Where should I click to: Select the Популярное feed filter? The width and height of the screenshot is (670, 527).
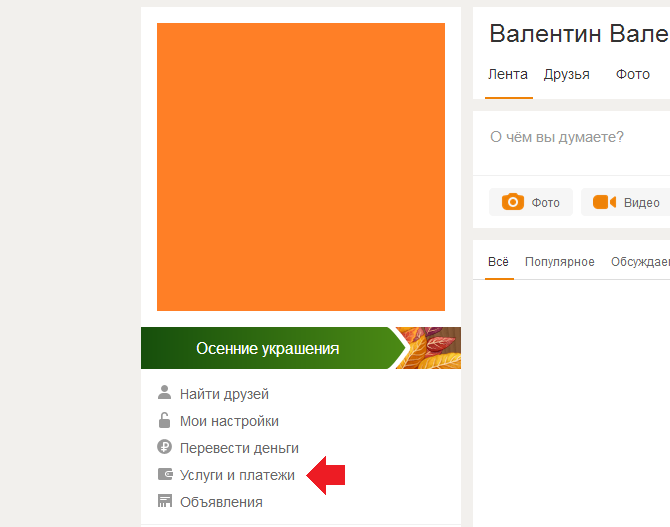coord(560,262)
